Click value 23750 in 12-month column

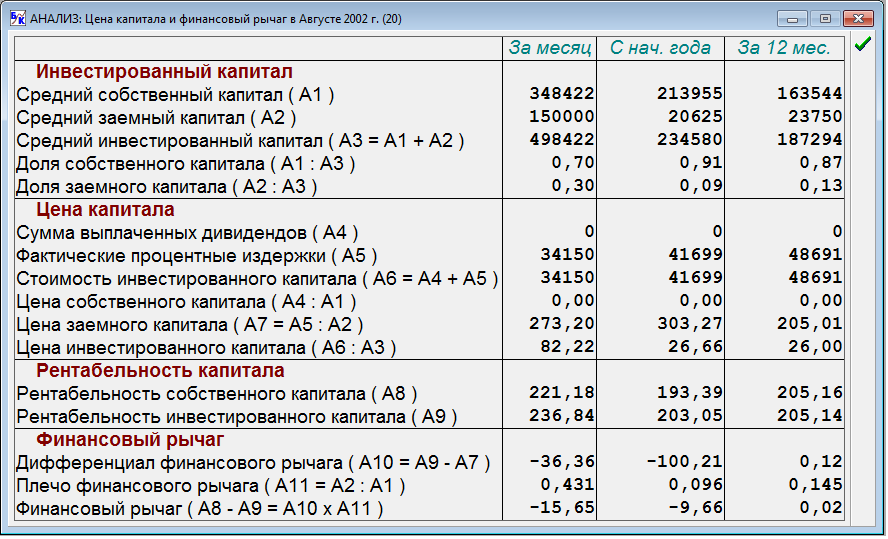[x=816, y=117]
